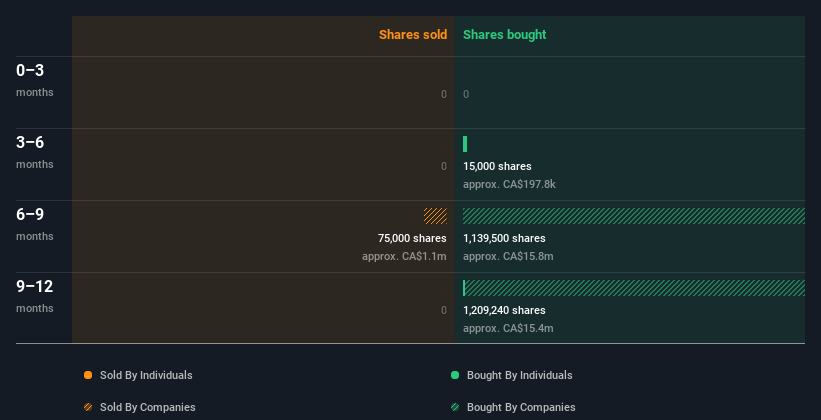This screenshot has width=821, height=420.
Task: Click 'approx. CA$15.4m' text
Action: click(508, 328)
